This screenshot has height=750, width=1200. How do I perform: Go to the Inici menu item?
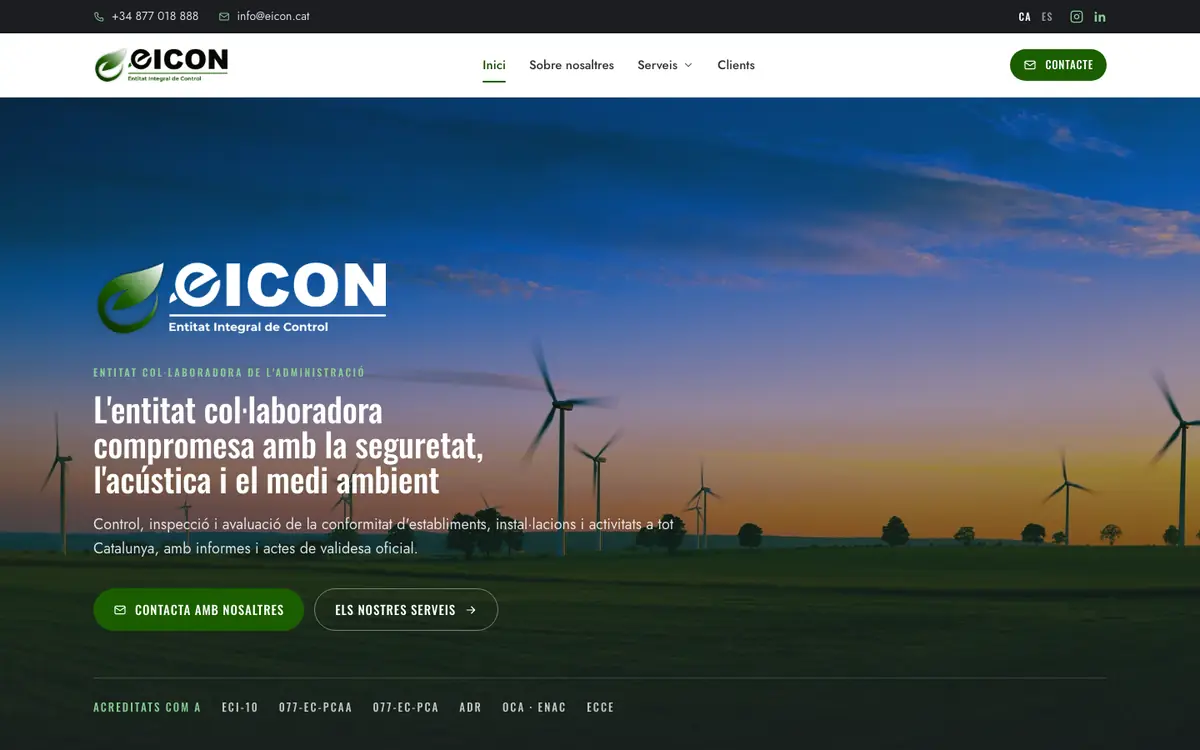tap(494, 65)
